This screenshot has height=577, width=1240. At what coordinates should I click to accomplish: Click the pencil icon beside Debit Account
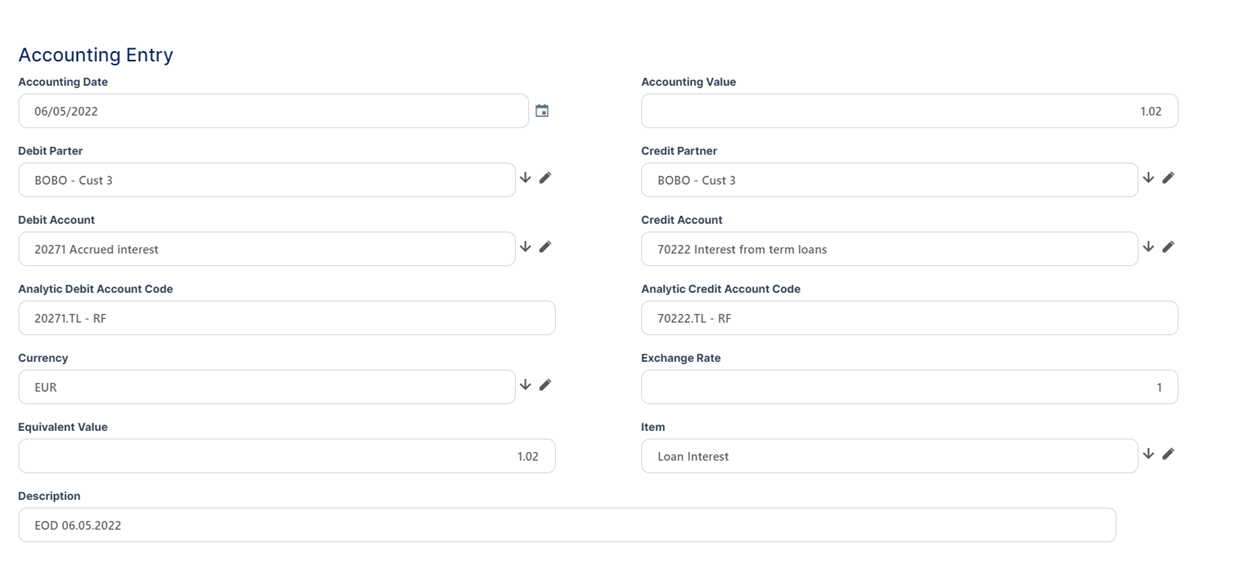click(x=545, y=247)
